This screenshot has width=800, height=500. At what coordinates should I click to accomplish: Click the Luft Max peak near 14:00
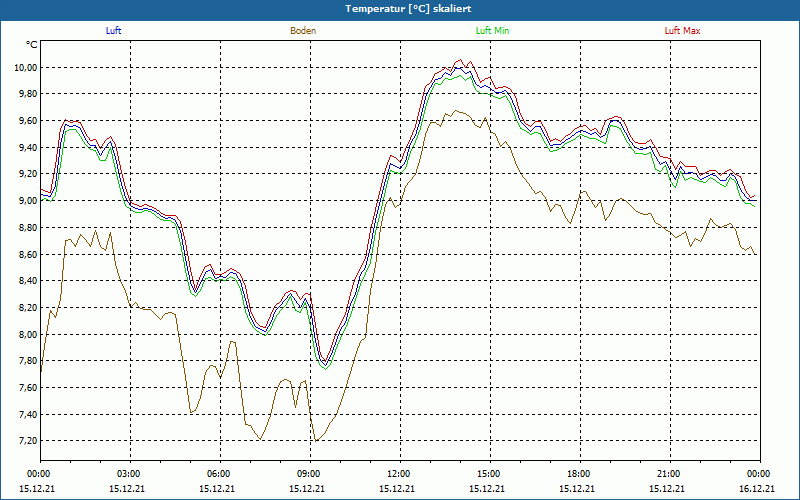460,60
